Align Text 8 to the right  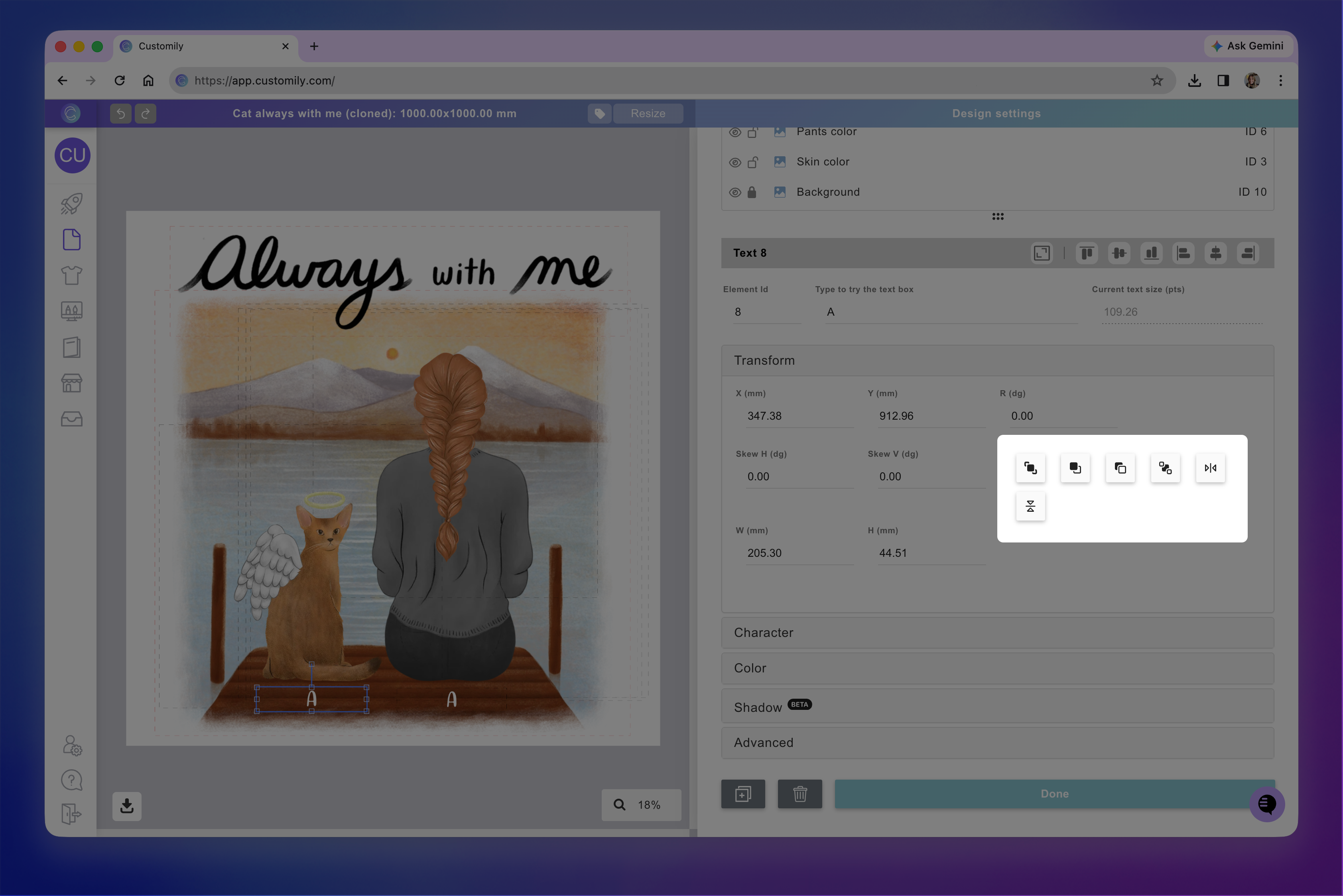pos(1248,253)
